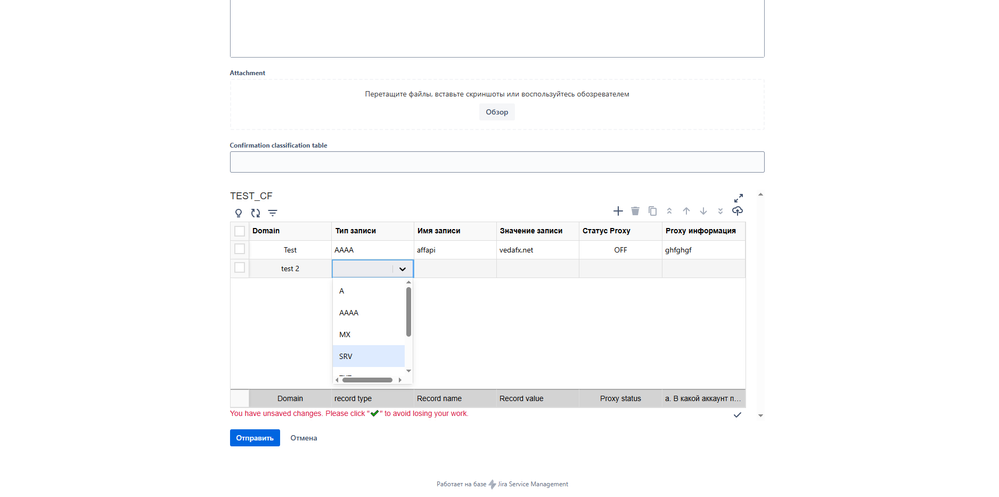Viewport: 999px width, 497px height.
Task: Click the copy row icon
Action: 652,211
